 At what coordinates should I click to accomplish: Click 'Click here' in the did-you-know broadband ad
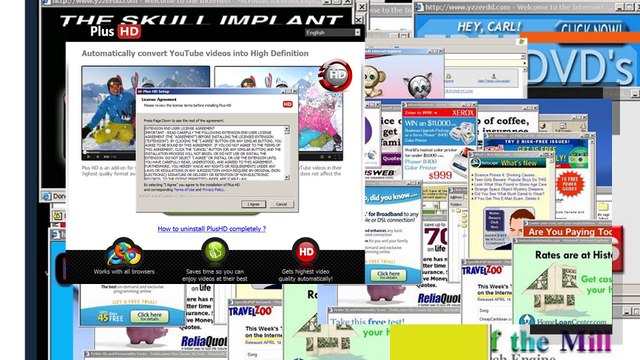click(388, 275)
